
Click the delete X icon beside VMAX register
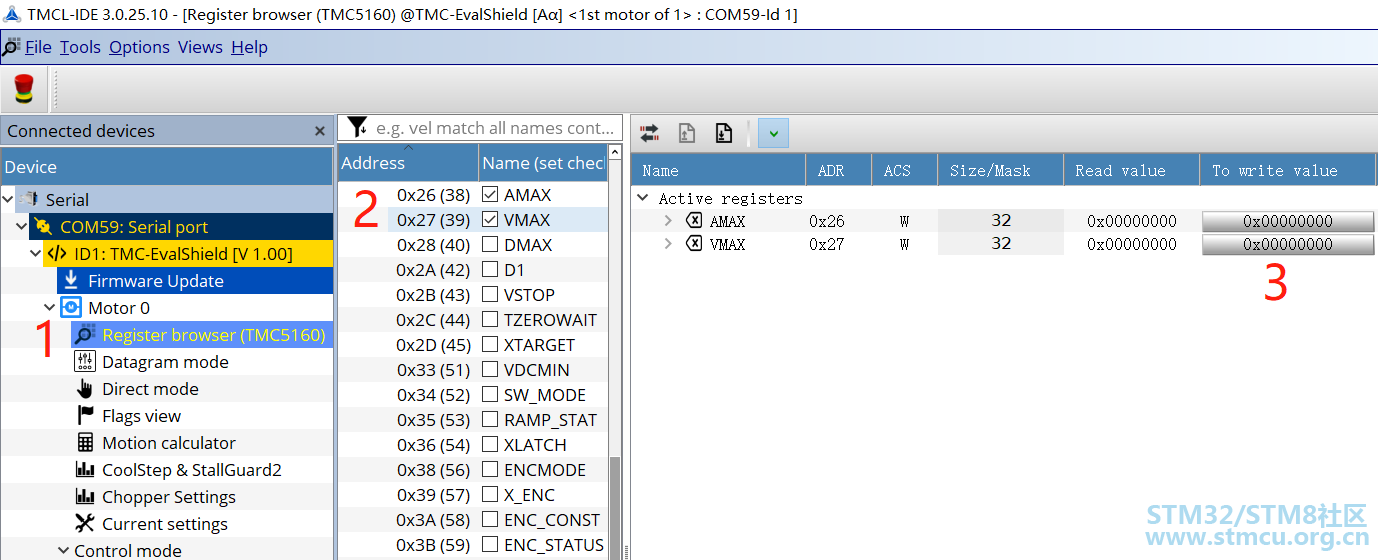[694, 244]
